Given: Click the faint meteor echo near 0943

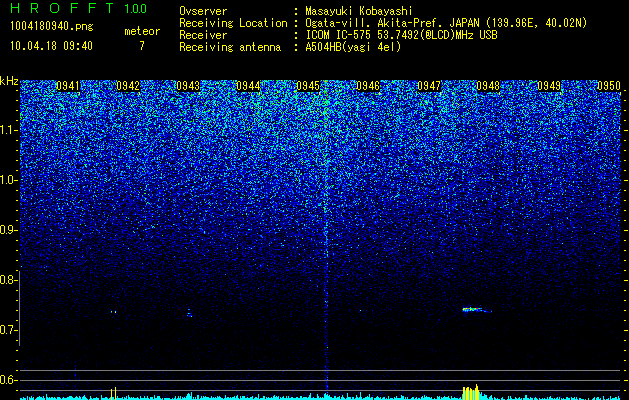Looking at the screenshot, I should 189,313.
